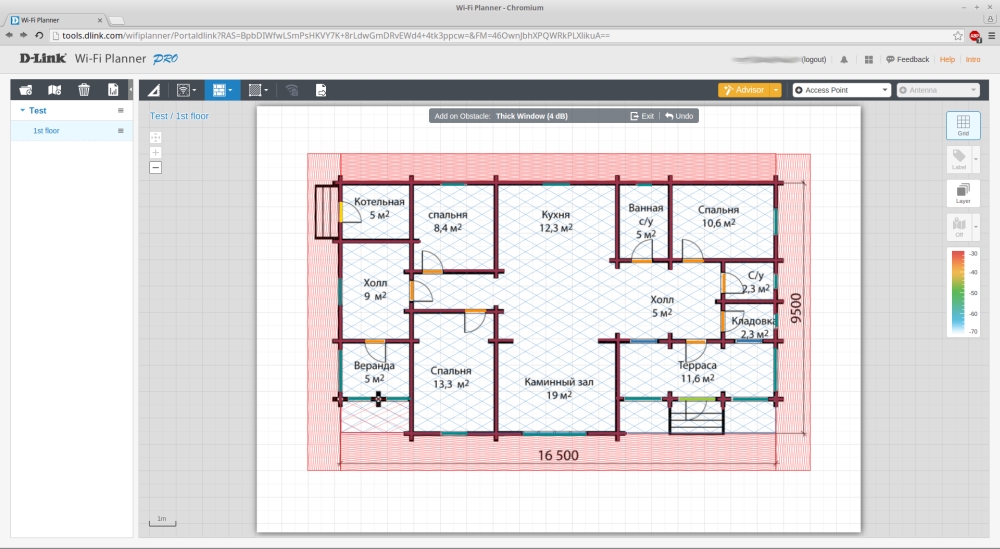
Task: Toggle the Layer panel button
Action: (963, 193)
